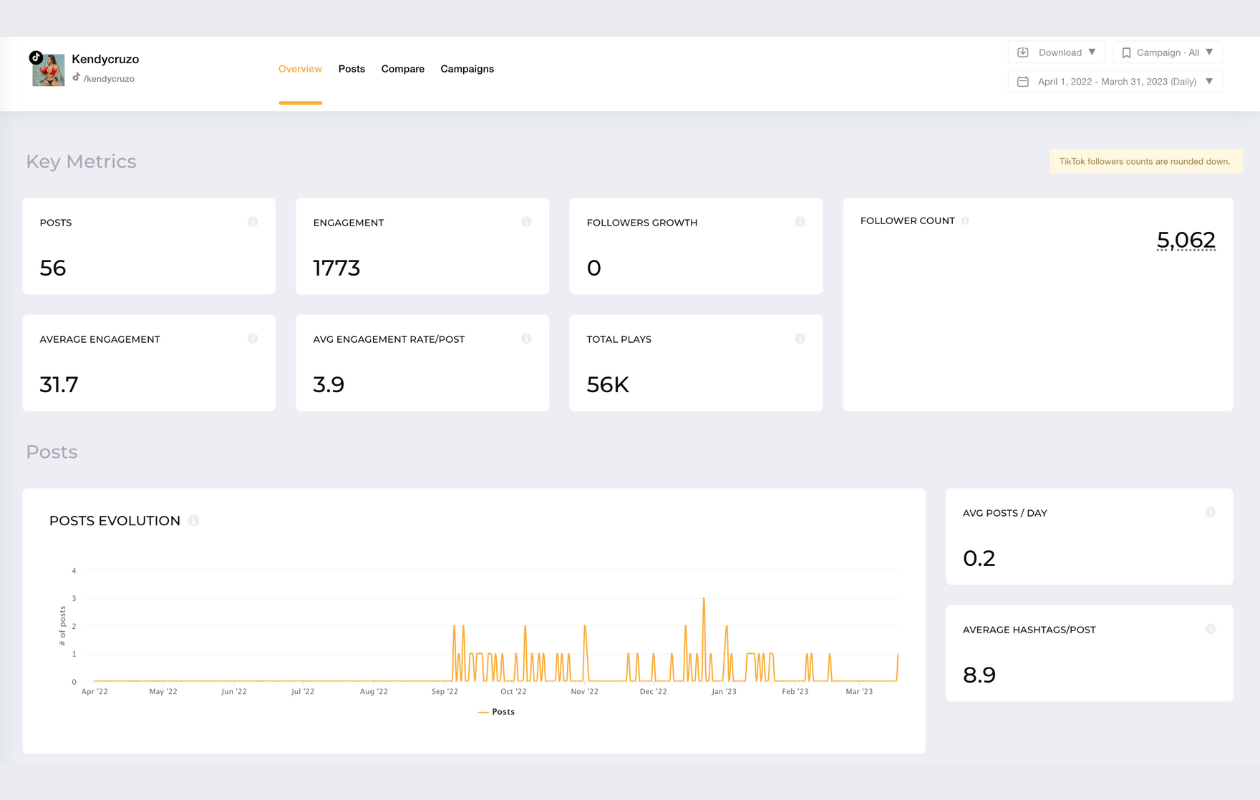
Task: Switch to the Posts tab
Action: [352, 69]
